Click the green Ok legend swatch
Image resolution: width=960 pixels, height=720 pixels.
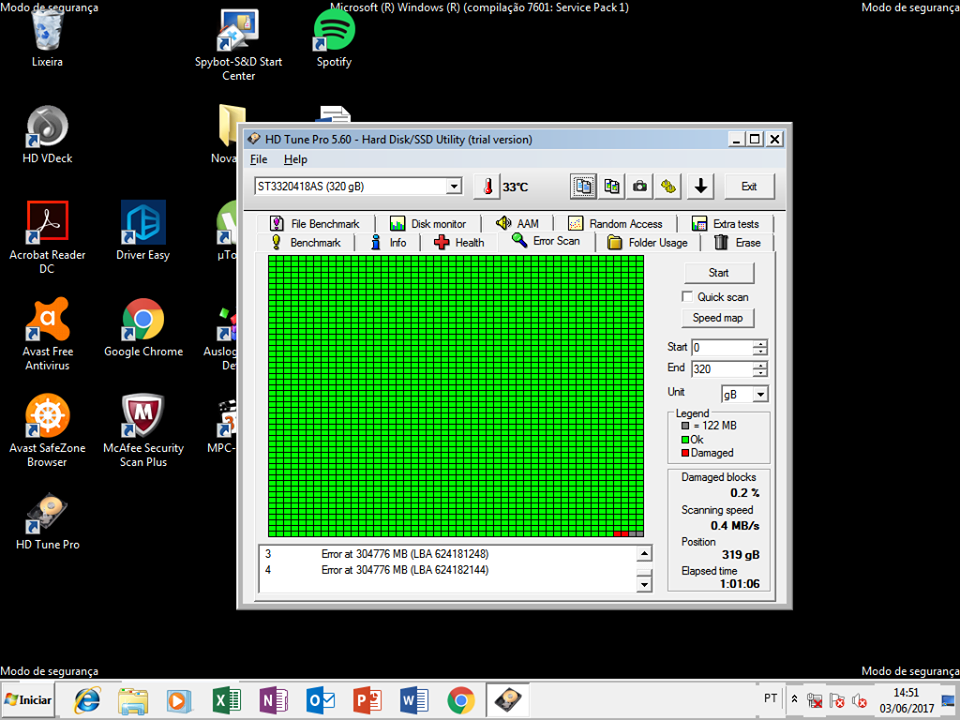pyautogui.click(x=685, y=440)
